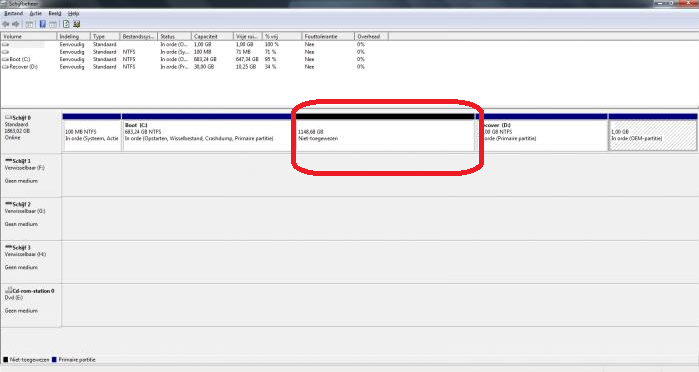Click the Refresh toolbar icon
The width and height of the screenshot is (699, 372).
tap(66, 24)
